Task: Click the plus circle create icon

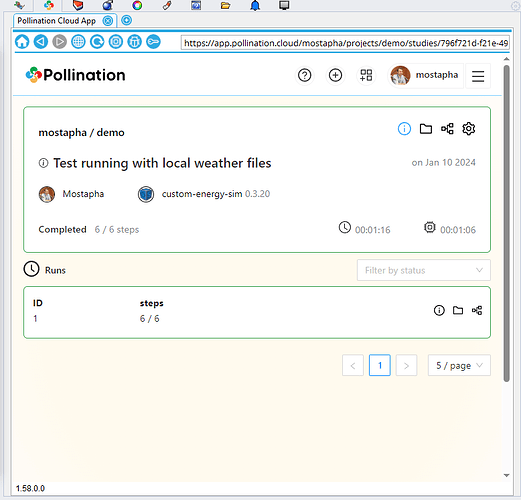Action: (335, 75)
